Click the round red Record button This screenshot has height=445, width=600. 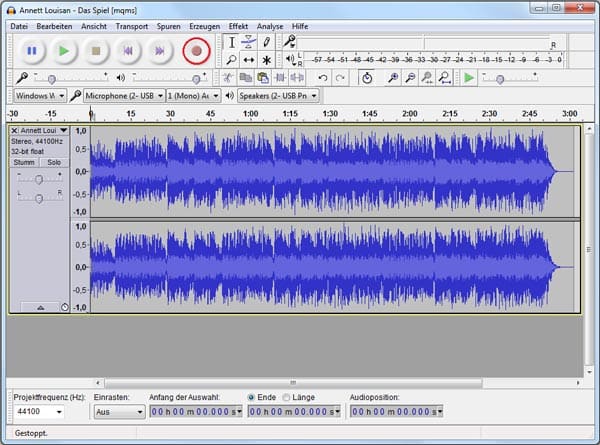click(197, 50)
